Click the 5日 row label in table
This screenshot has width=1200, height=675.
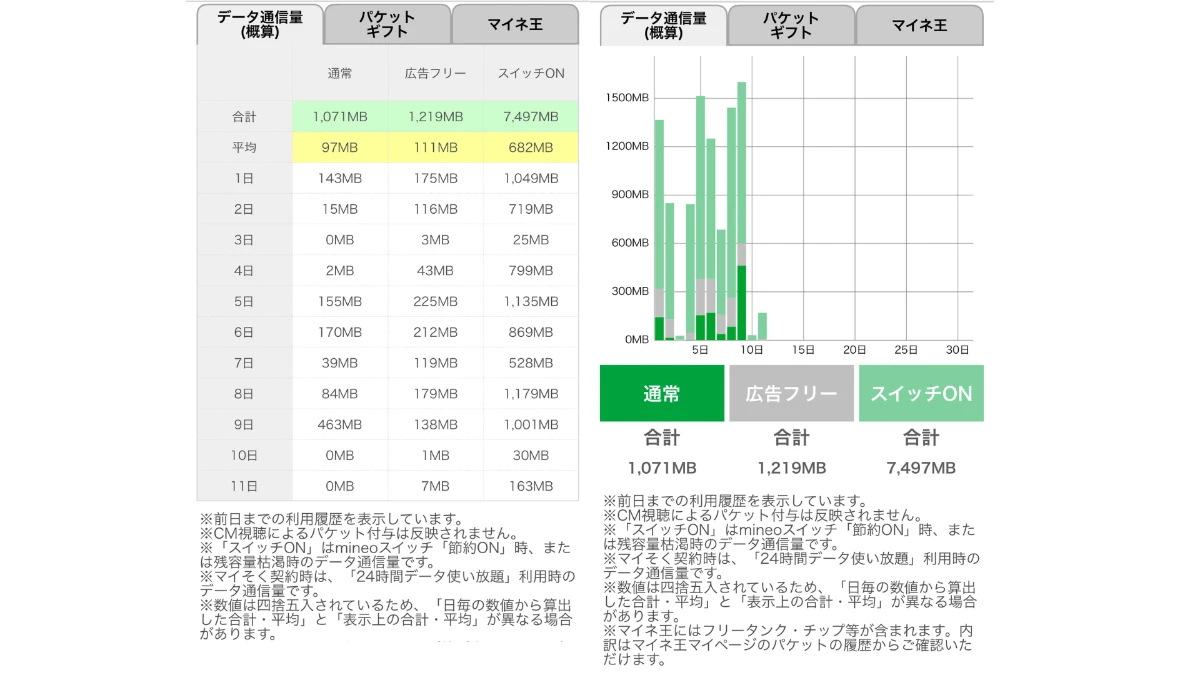click(245, 302)
